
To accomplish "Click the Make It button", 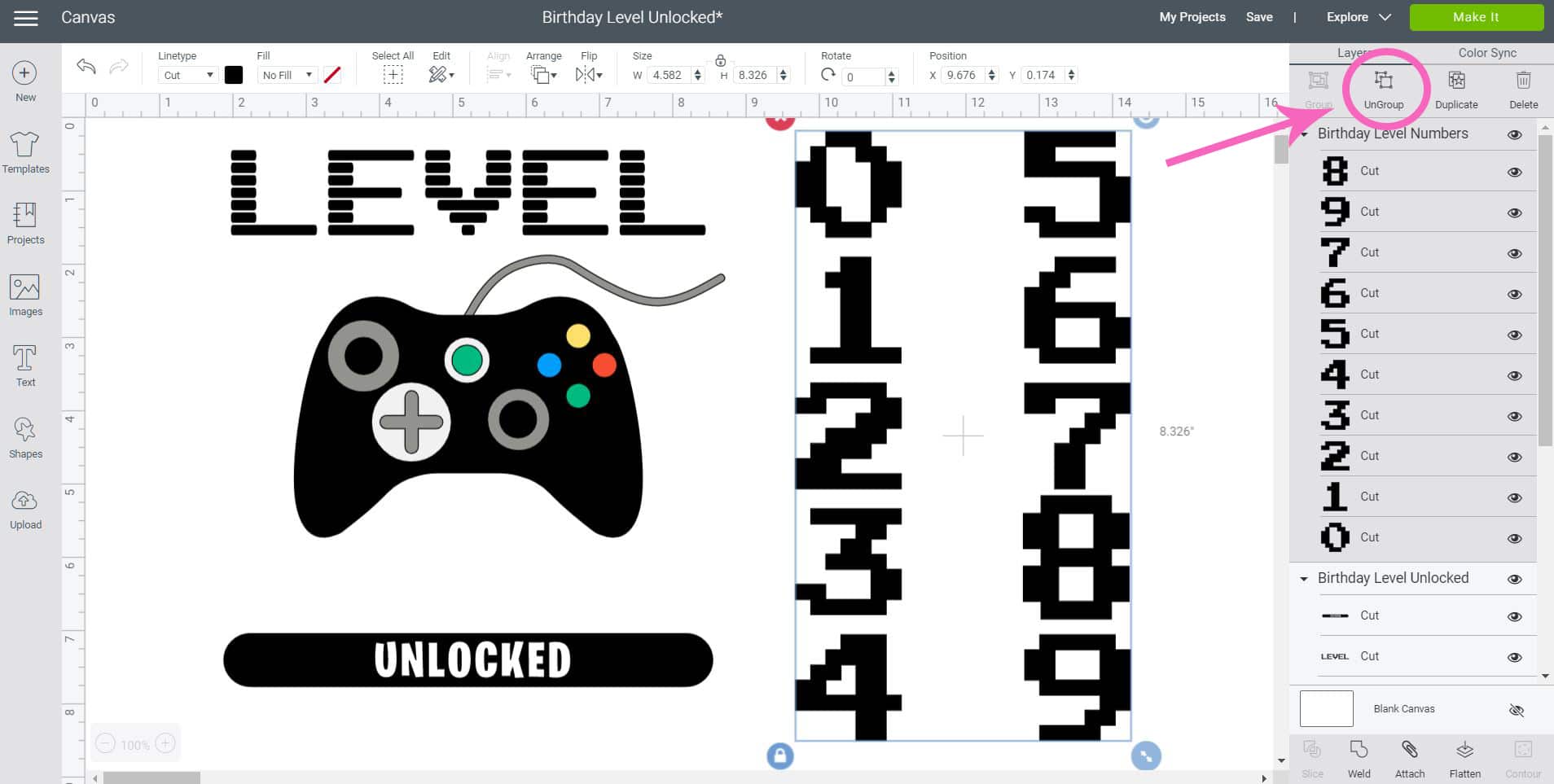I will click(x=1476, y=17).
